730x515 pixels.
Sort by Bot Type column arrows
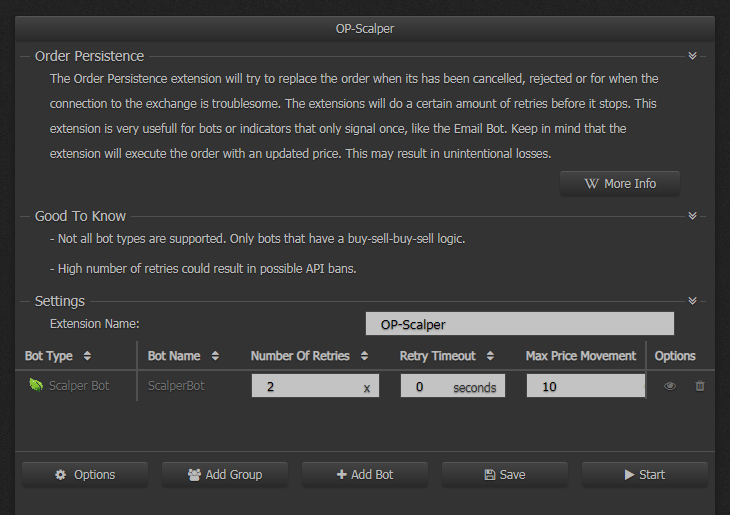[x=87, y=356]
